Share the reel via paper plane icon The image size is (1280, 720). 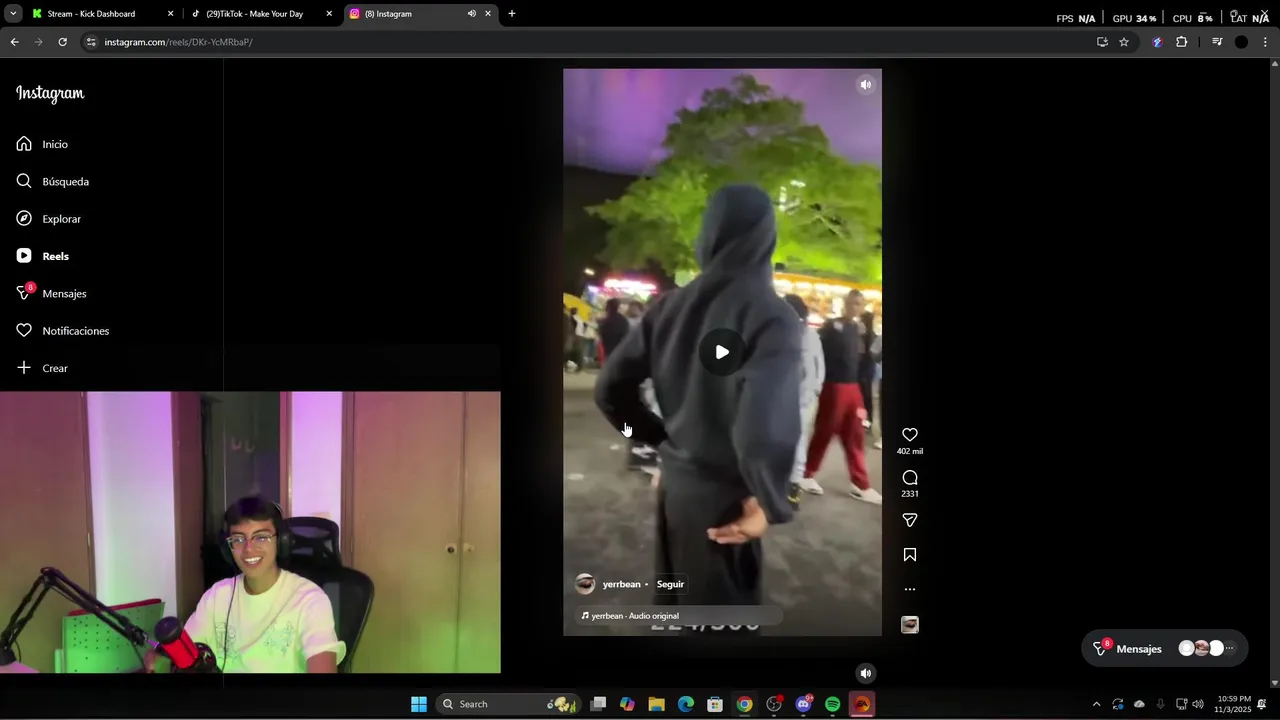[x=910, y=520]
